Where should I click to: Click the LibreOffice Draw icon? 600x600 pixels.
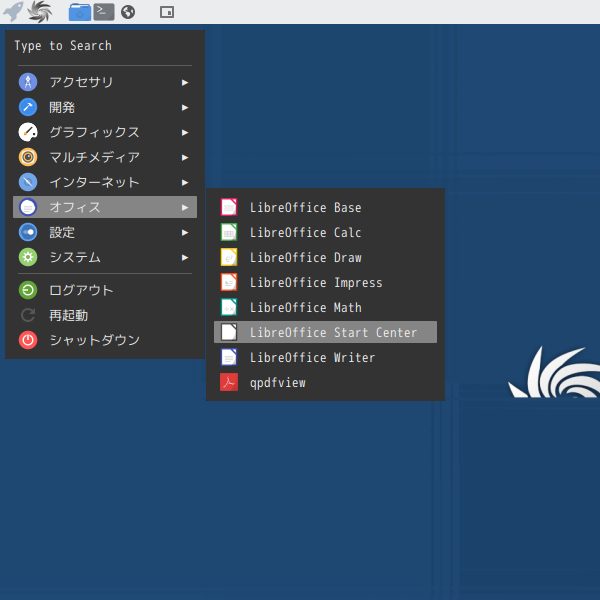pyautogui.click(x=229, y=257)
